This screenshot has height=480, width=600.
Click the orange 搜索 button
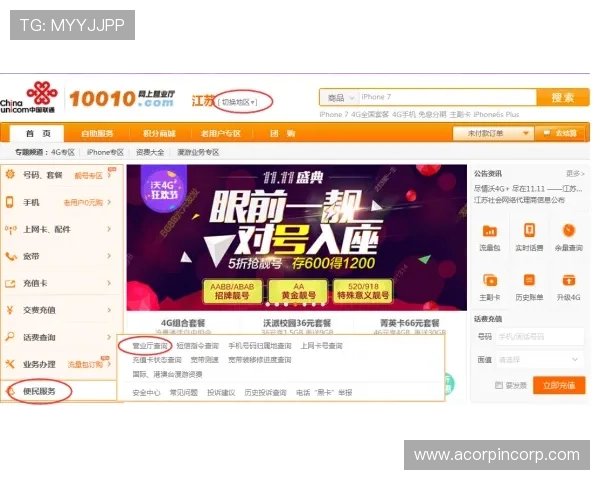click(563, 98)
